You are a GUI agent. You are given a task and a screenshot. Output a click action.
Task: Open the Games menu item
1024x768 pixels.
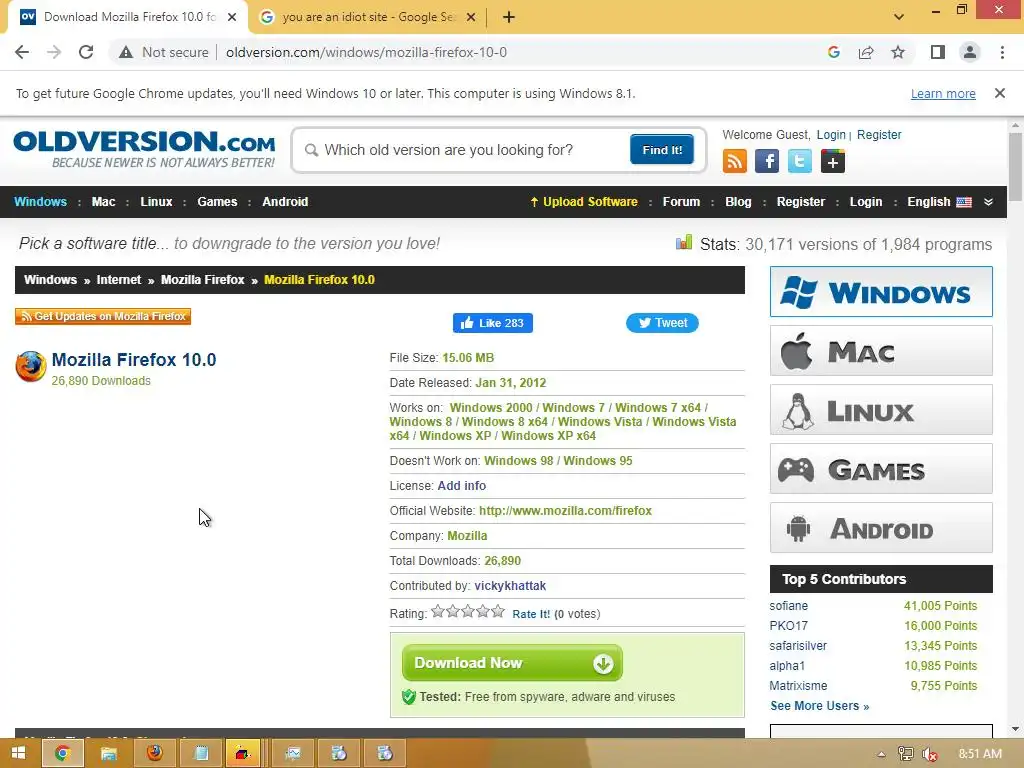click(217, 202)
